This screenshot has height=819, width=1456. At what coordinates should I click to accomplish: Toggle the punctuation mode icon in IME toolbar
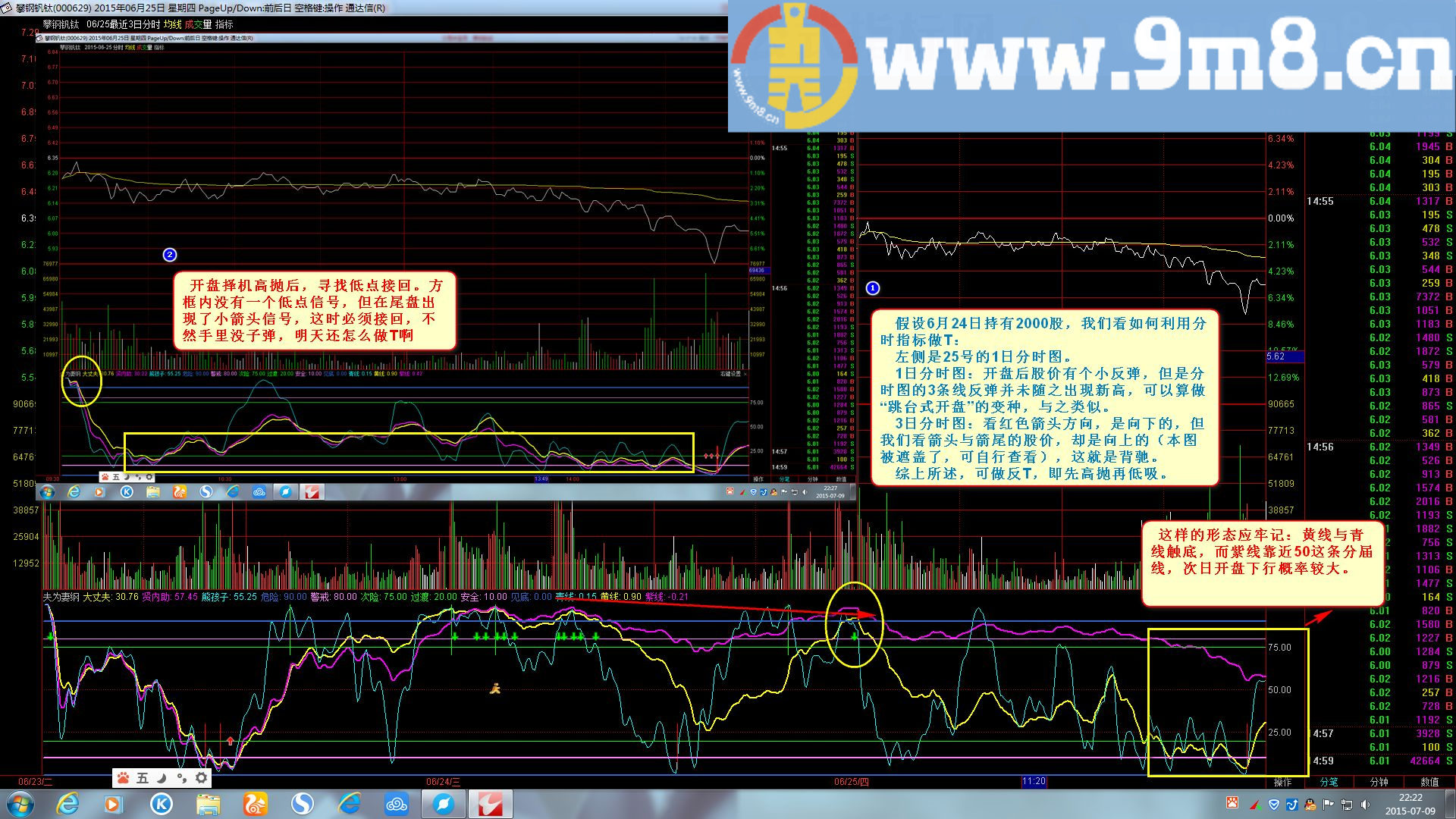click(x=181, y=778)
